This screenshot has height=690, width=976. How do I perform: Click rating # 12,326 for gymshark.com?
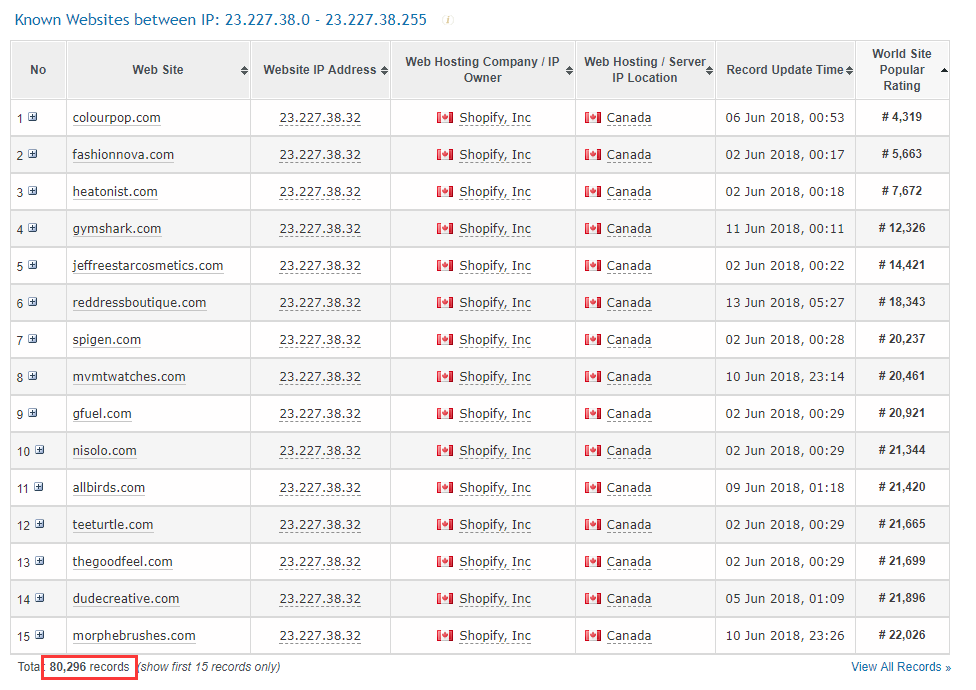[902, 228]
